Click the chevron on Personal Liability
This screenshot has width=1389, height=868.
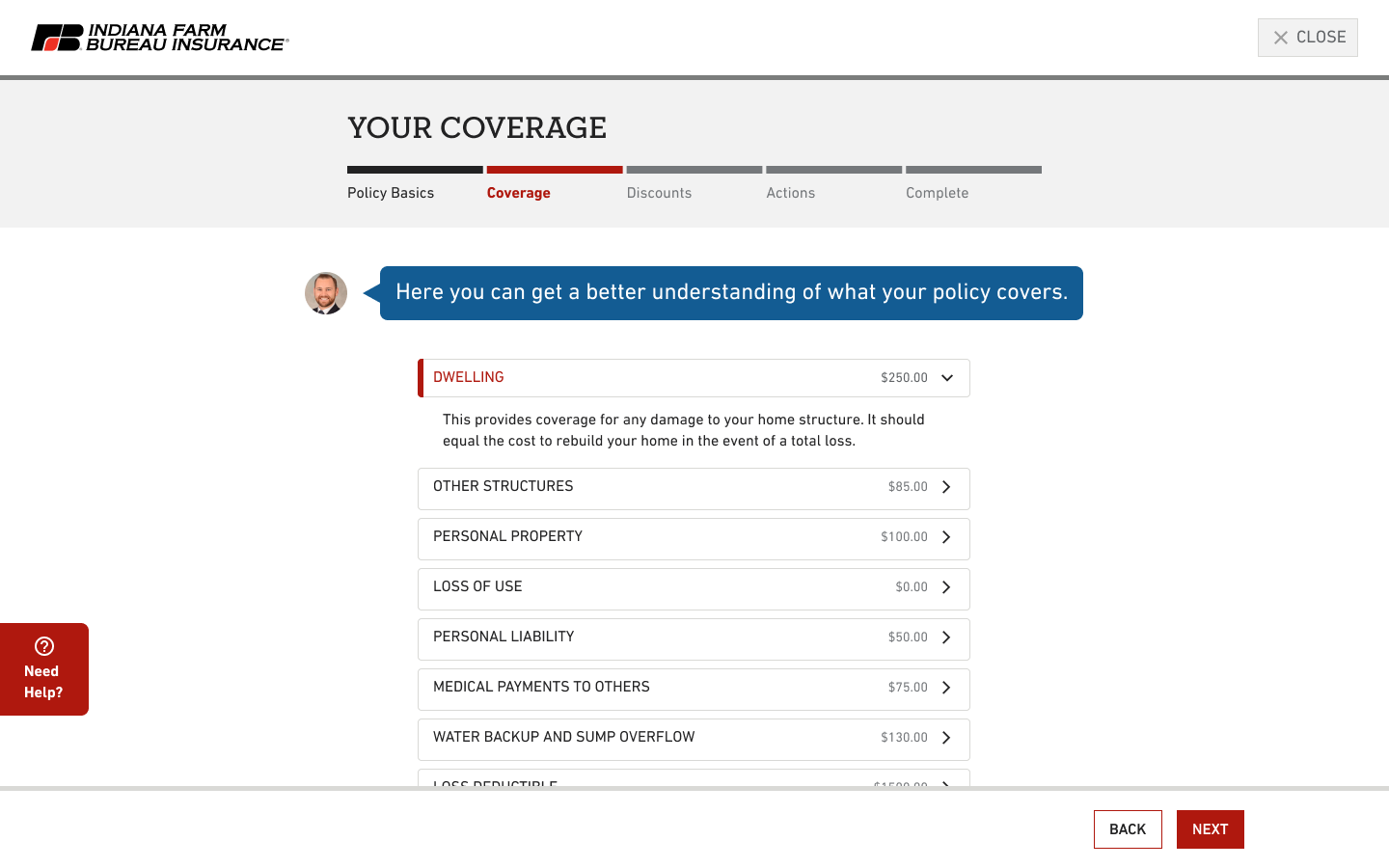click(x=946, y=637)
